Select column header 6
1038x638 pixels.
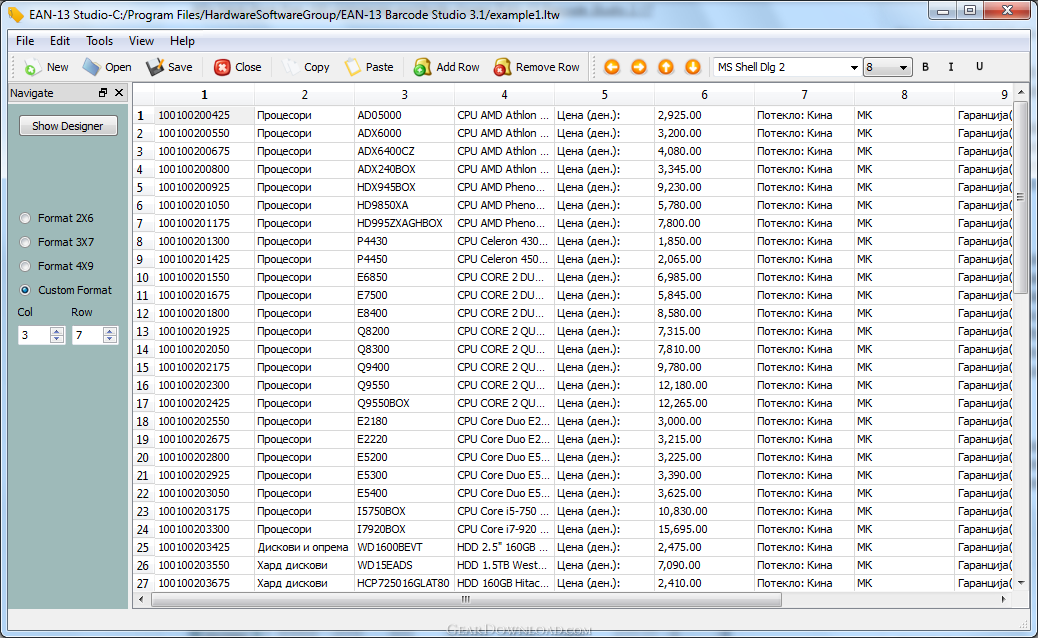(x=704, y=95)
